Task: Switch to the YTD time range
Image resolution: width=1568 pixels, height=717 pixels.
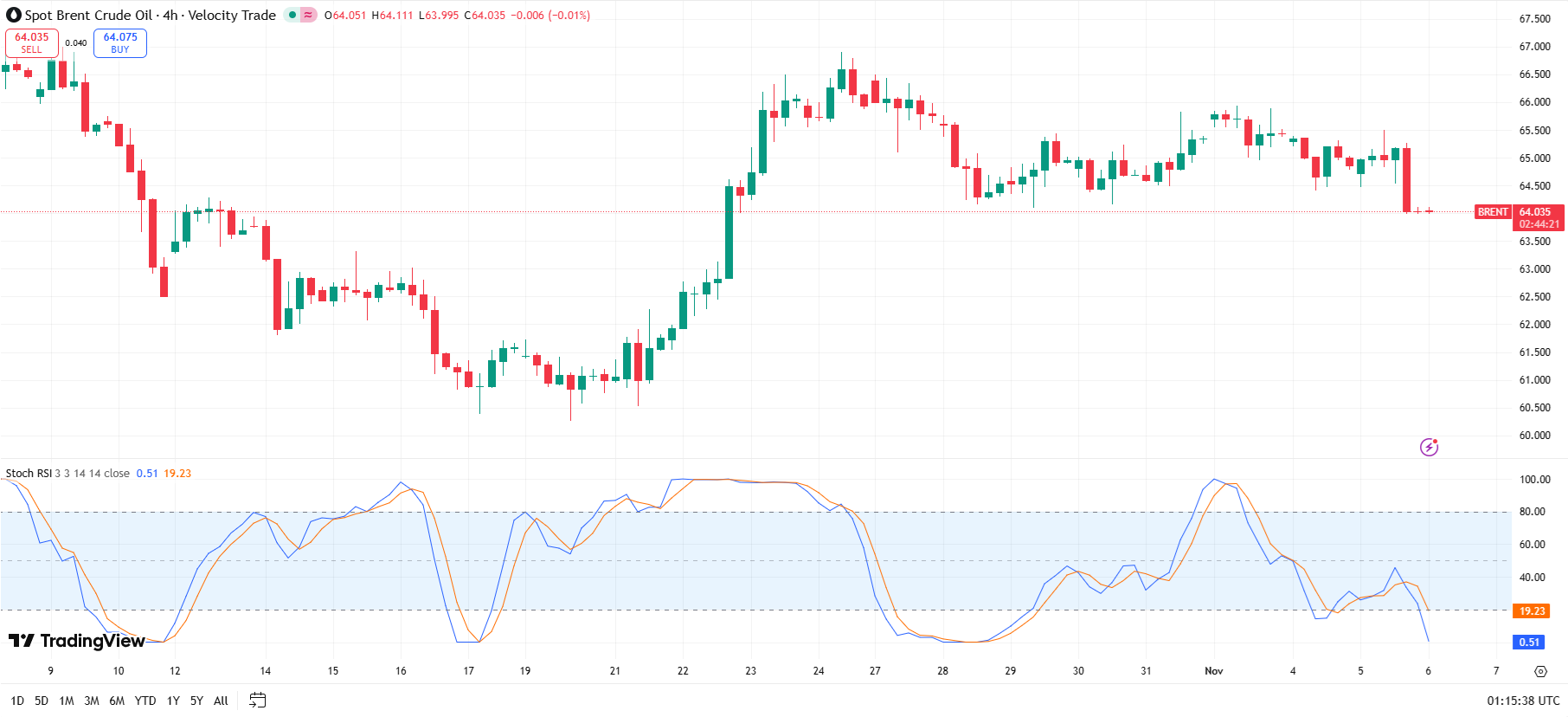Action: pos(145,701)
